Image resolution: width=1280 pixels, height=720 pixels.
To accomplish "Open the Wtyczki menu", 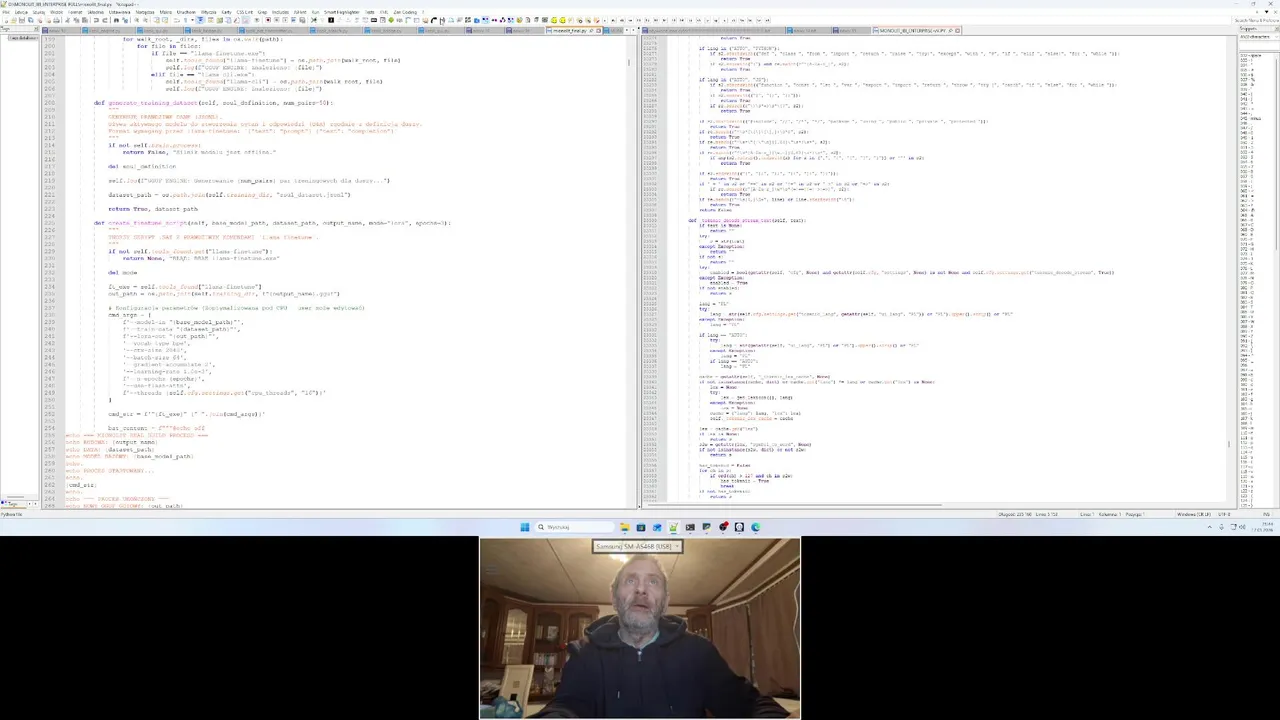I will point(209,12).
